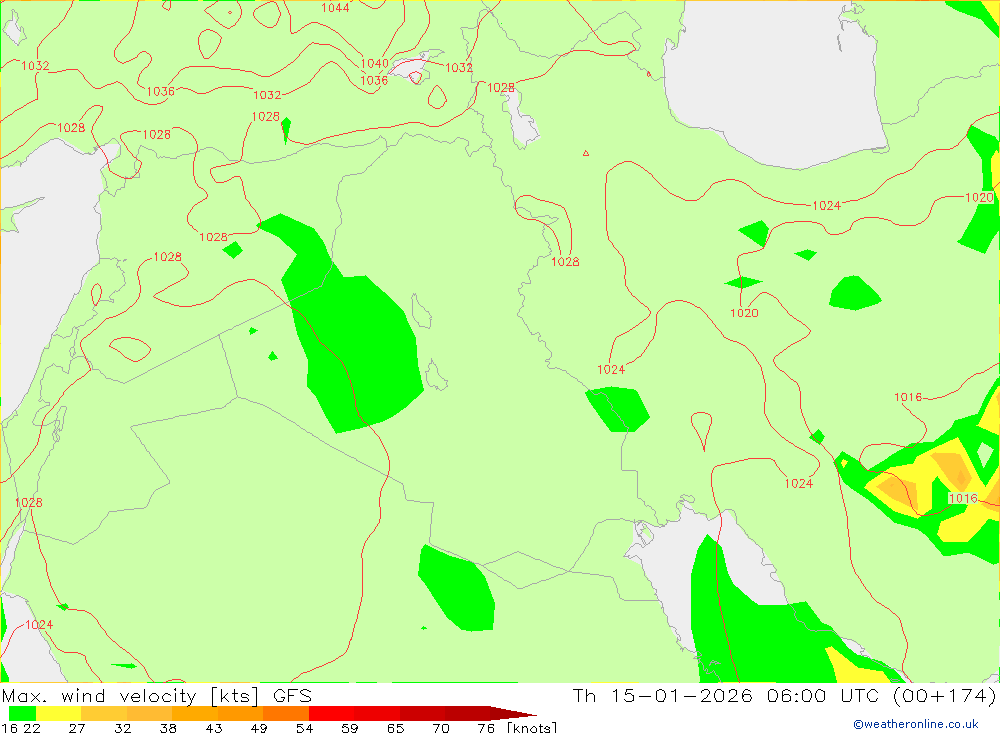Click the small red triangle marker on map

(585, 153)
